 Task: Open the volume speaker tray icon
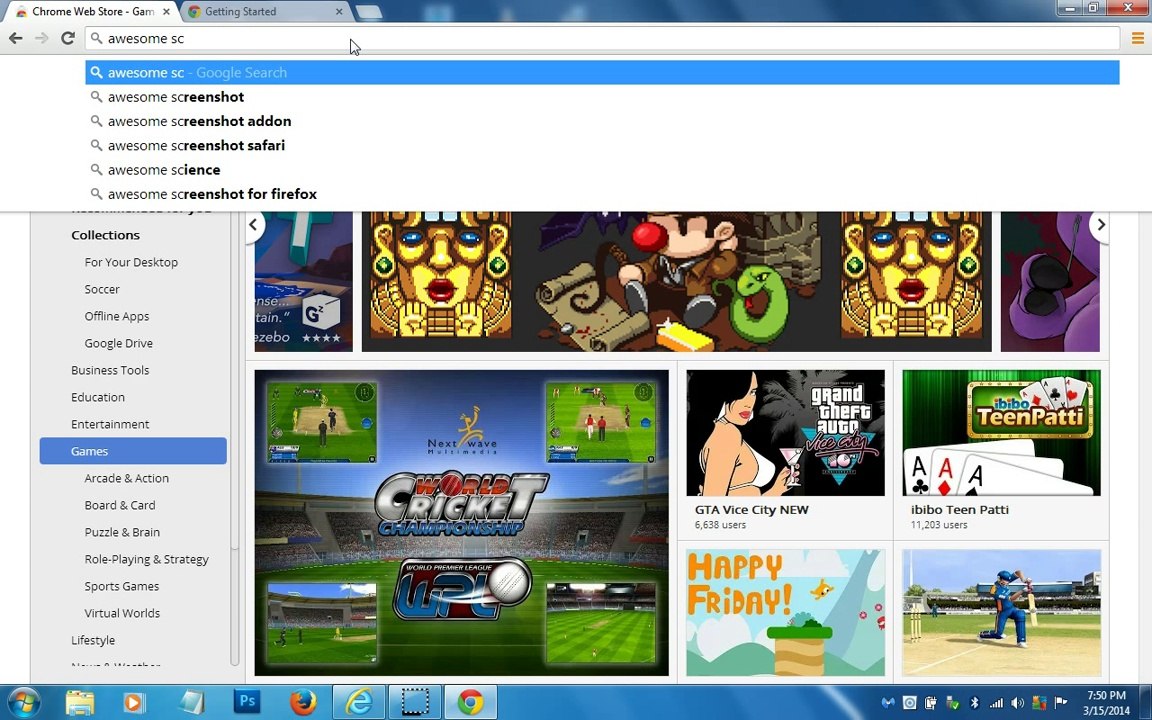[x=1018, y=703]
